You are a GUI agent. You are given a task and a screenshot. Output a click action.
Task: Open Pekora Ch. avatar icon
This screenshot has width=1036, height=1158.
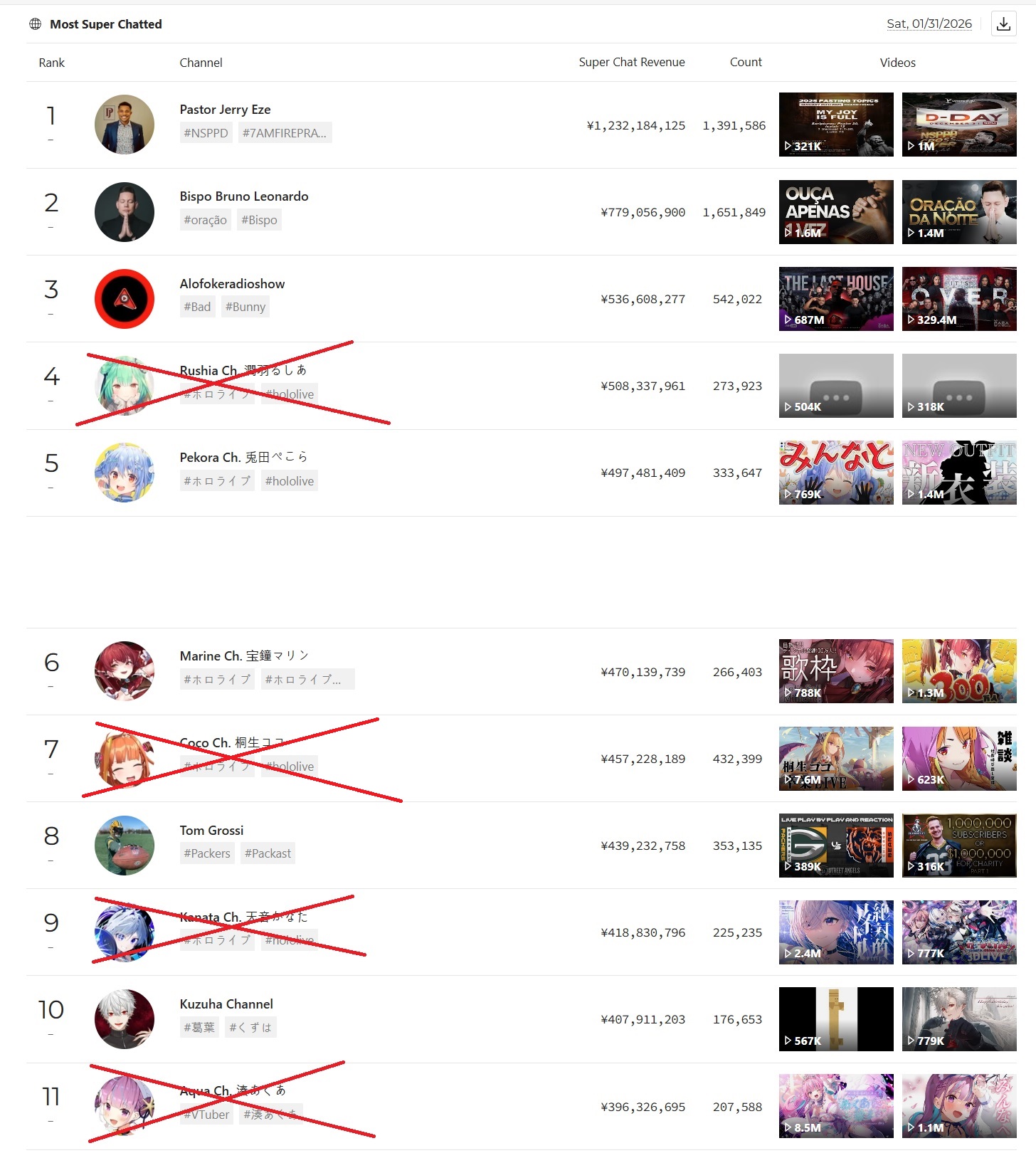coord(125,473)
